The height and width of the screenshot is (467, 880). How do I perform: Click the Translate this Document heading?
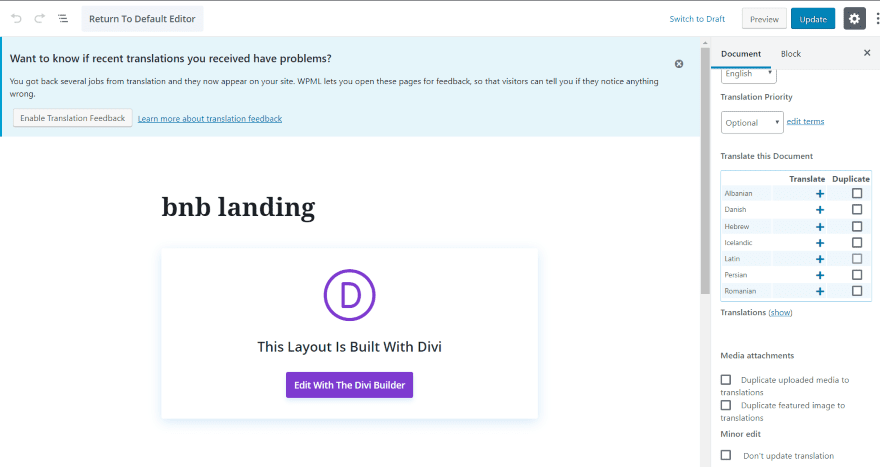[x=767, y=156]
